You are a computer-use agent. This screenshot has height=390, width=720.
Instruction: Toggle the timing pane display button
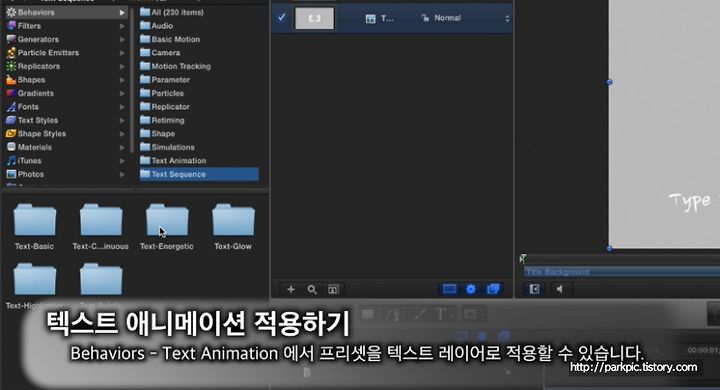point(534,289)
